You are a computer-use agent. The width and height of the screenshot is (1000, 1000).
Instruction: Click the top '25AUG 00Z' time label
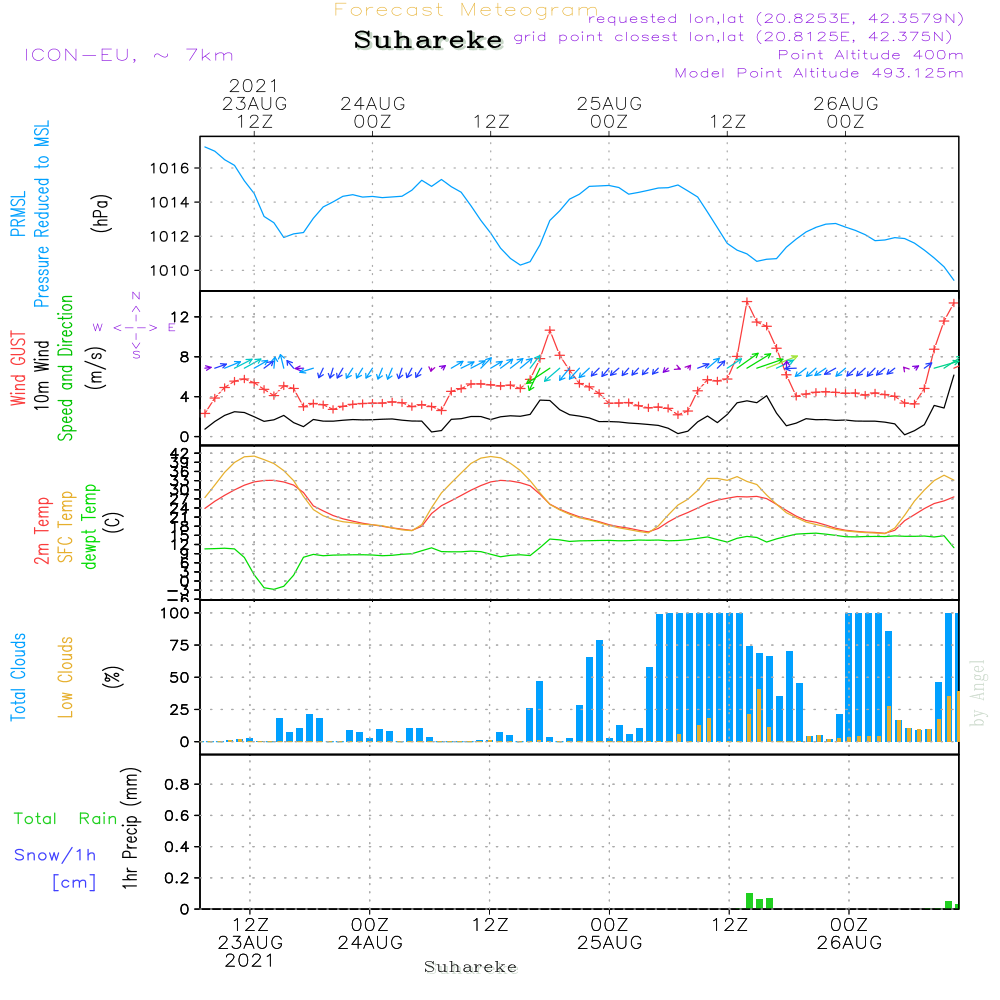[609, 112]
